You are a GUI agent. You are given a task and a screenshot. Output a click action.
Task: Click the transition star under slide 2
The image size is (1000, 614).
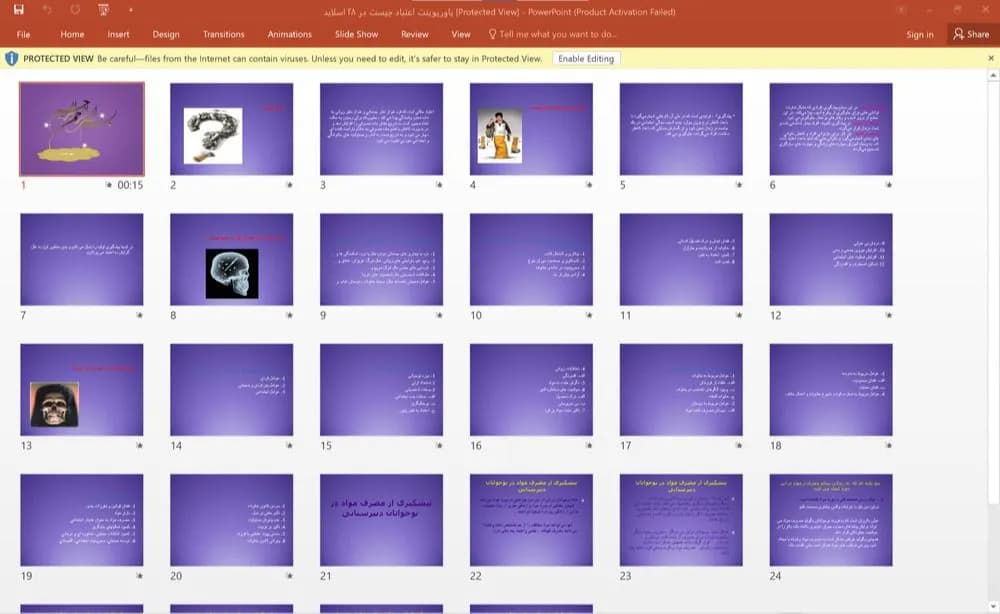[290, 185]
